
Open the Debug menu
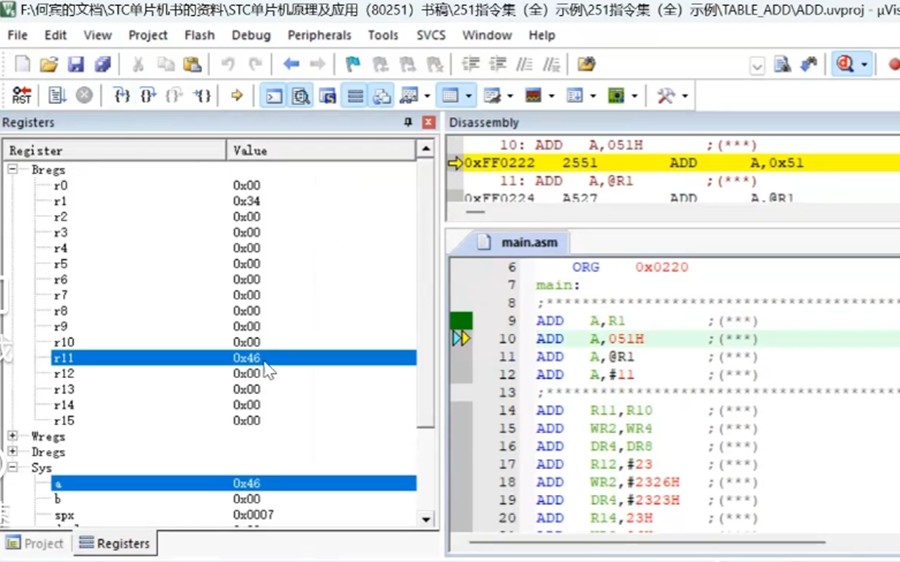[x=251, y=35]
